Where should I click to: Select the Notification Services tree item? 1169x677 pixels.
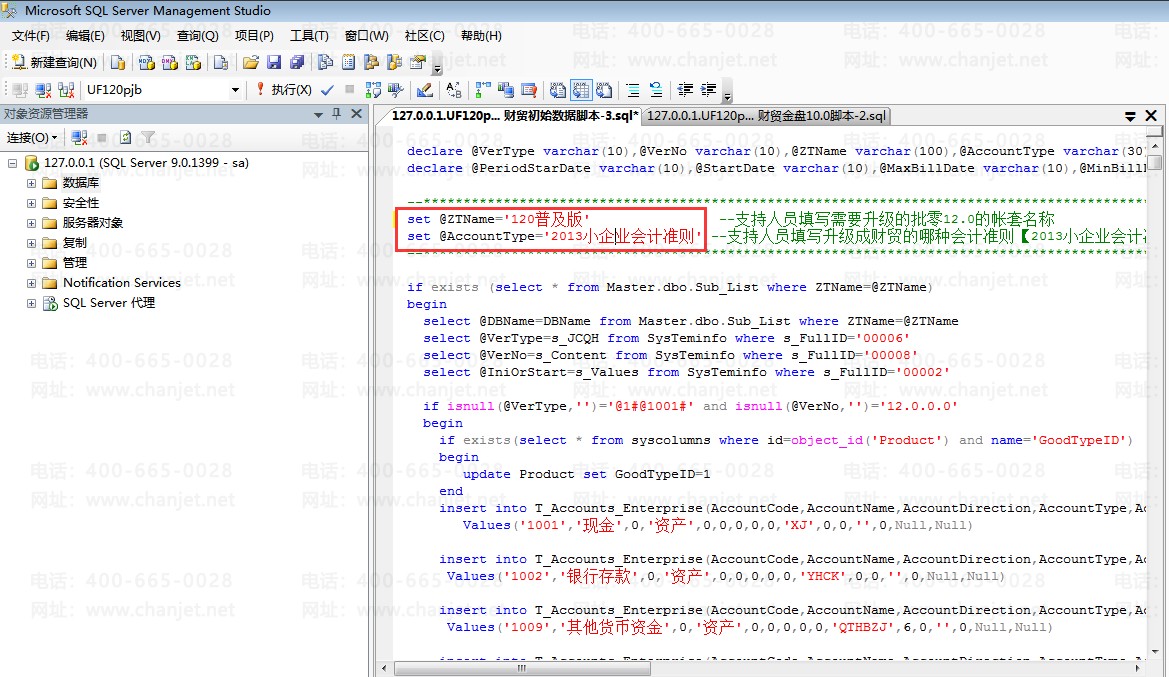point(121,283)
